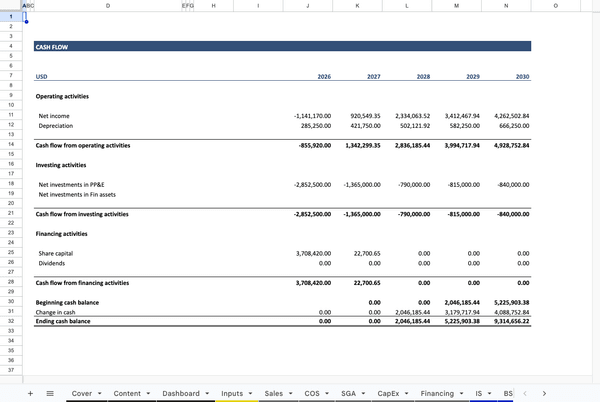
Task: Open the Financing tab dropdown arrow
Action: tap(462, 394)
